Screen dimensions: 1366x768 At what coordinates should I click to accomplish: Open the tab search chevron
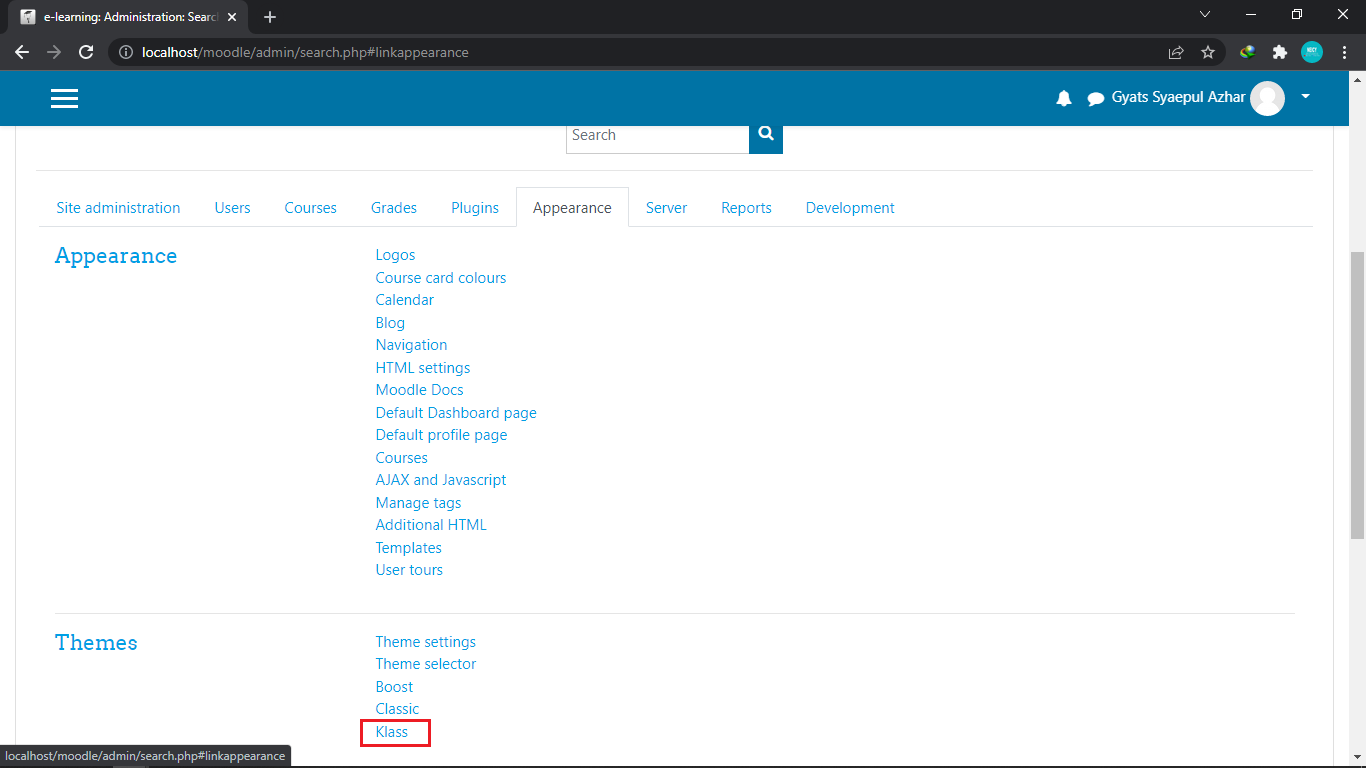pyautogui.click(x=1205, y=14)
